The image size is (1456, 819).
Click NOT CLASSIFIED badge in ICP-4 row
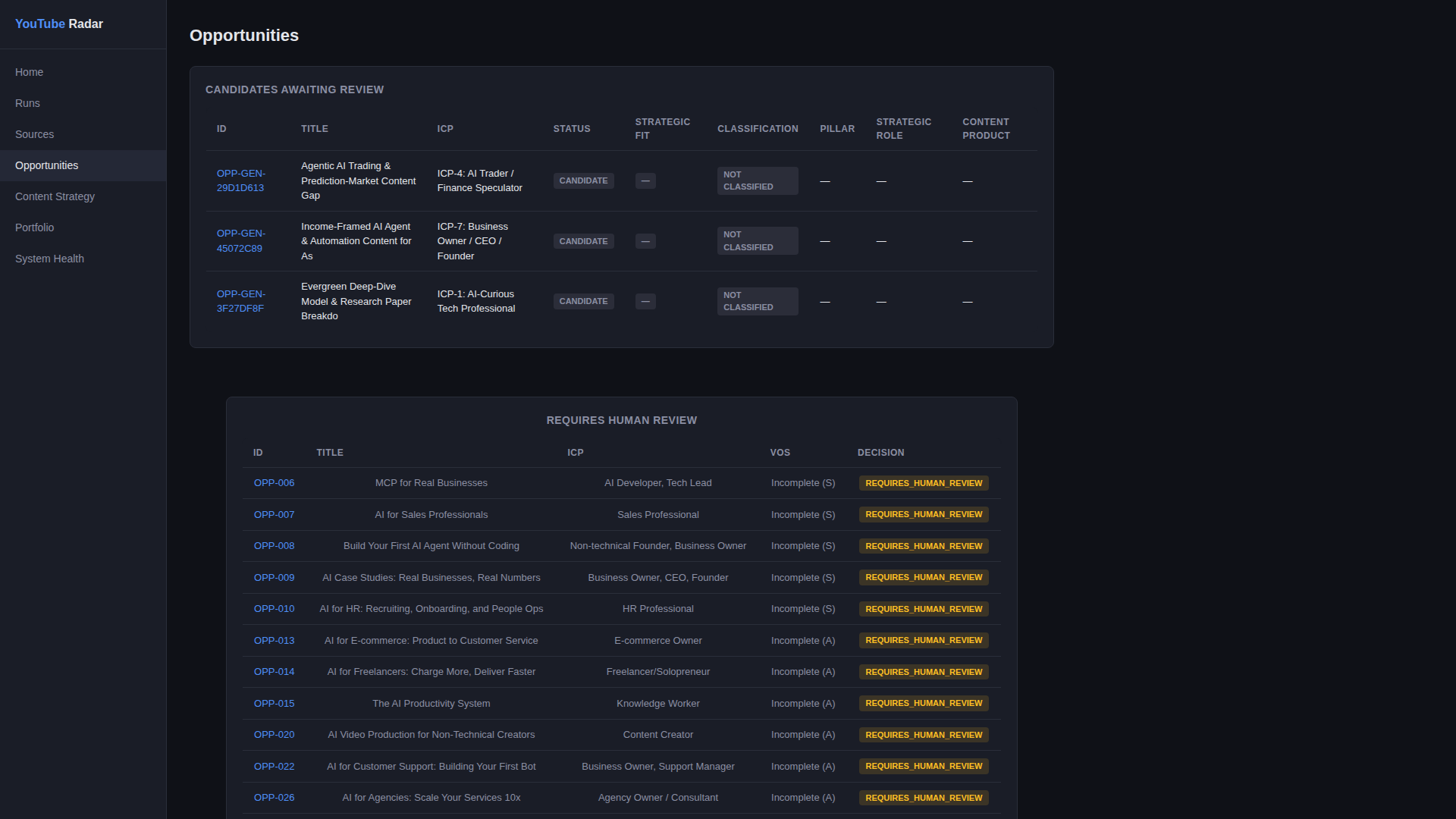tap(758, 180)
